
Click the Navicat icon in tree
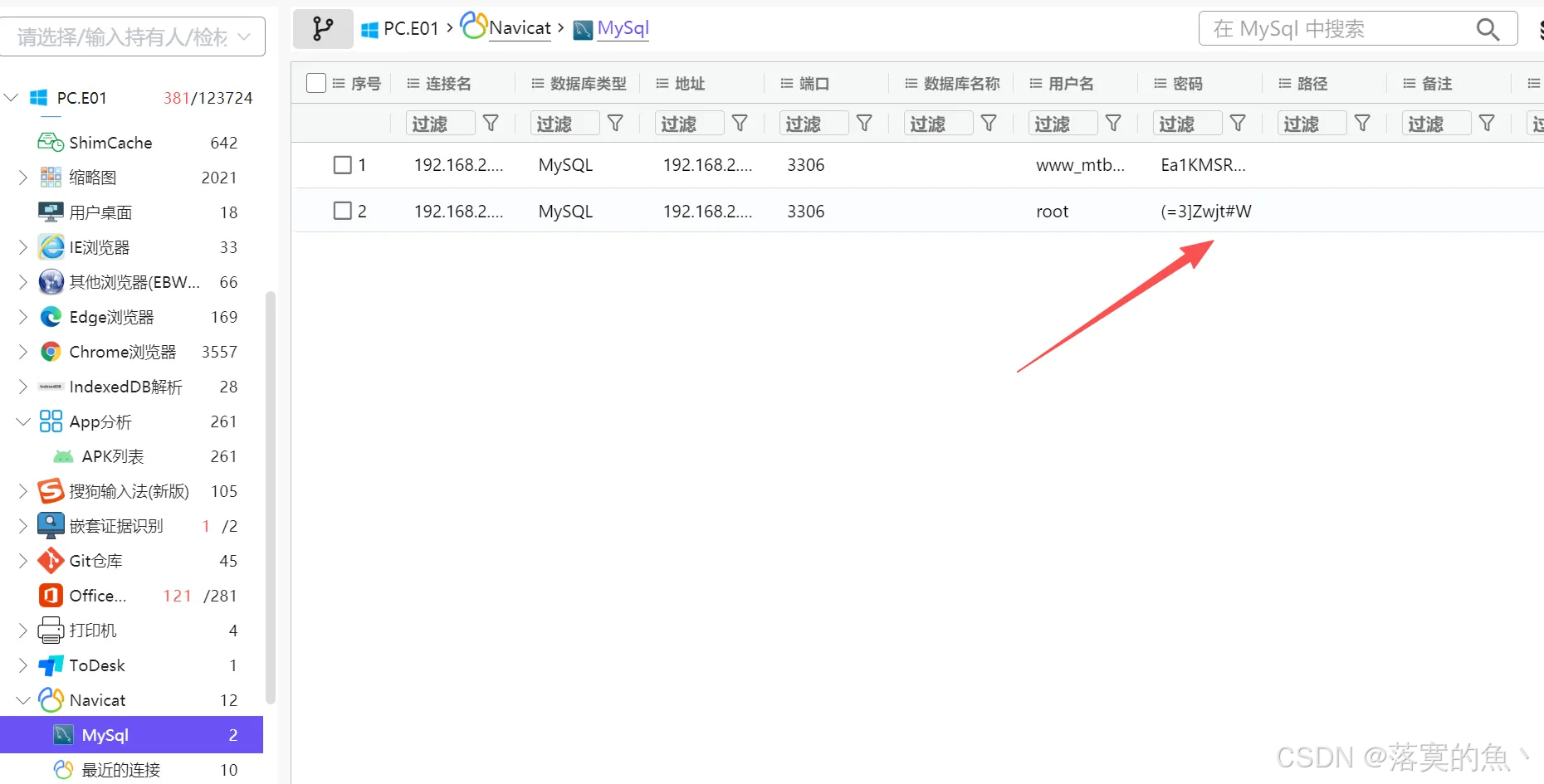[x=51, y=700]
